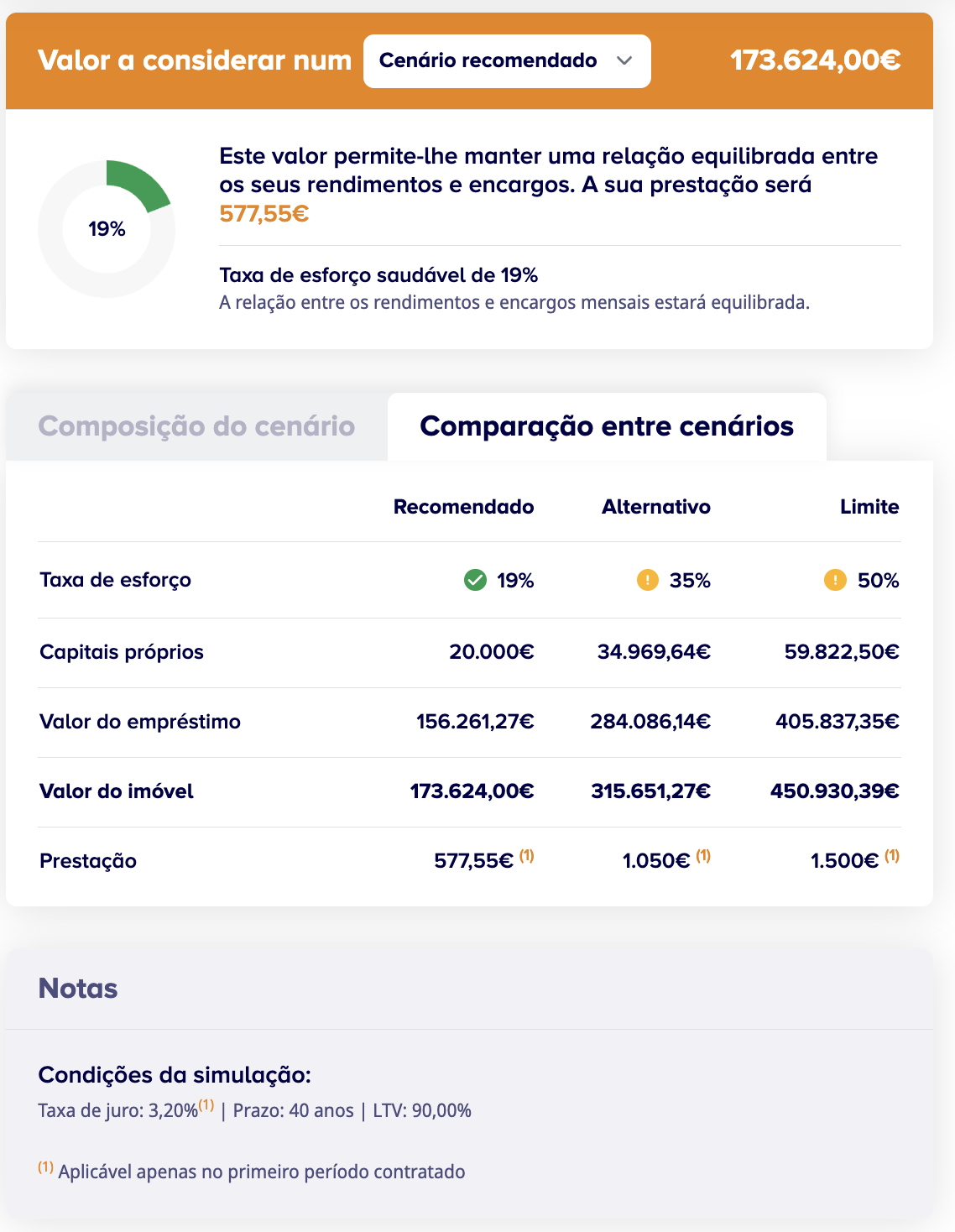Click the chevron arrow in scenario selector
955x1232 pixels.
pyautogui.click(x=624, y=60)
